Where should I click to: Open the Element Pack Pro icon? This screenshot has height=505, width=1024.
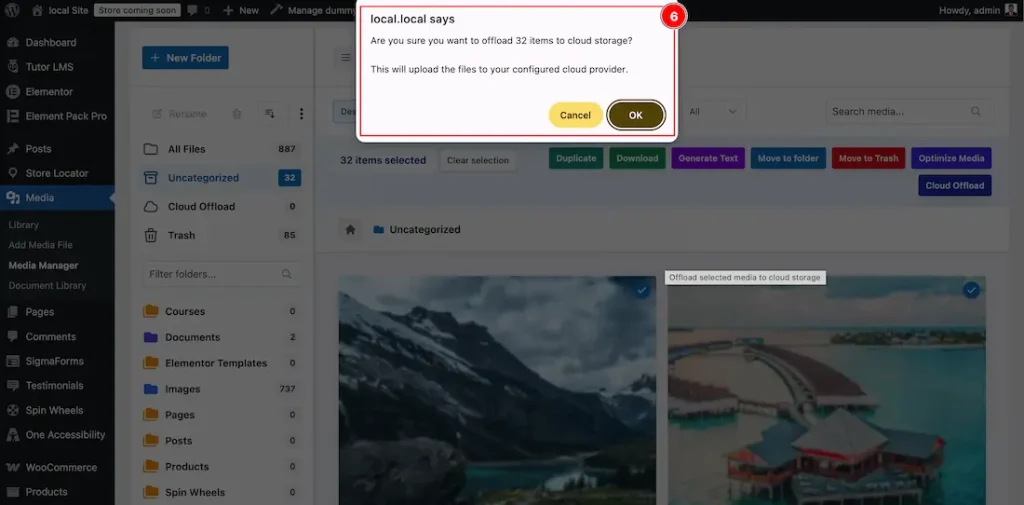(x=12, y=116)
